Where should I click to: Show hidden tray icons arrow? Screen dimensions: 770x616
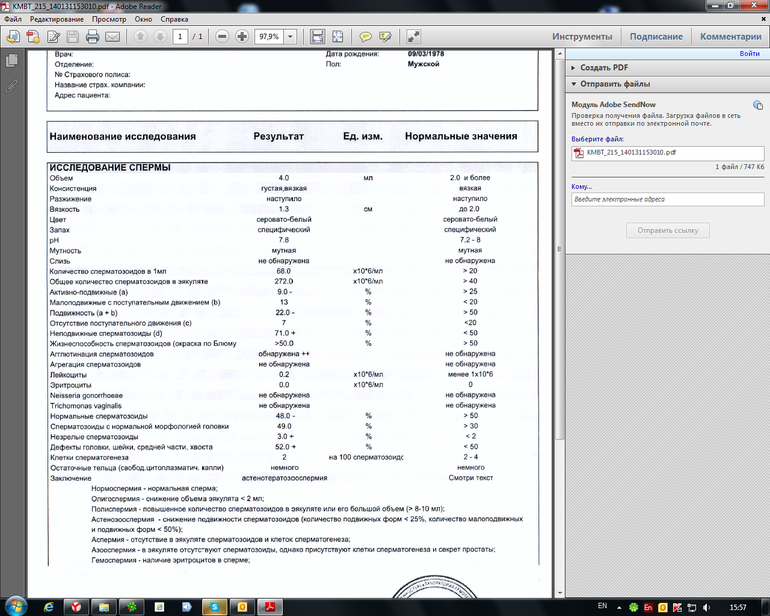[x=619, y=608]
